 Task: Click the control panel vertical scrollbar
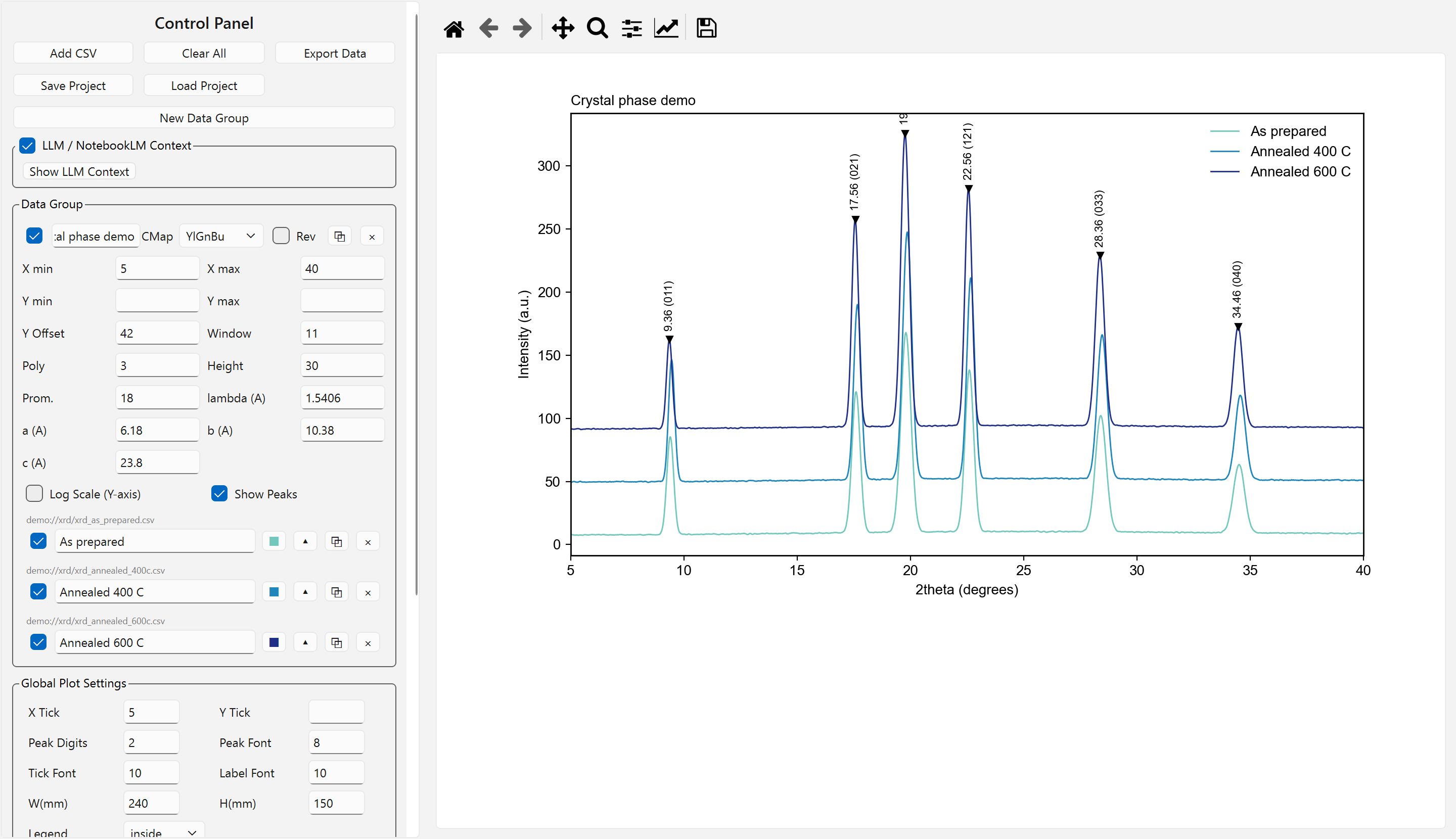(416, 305)
